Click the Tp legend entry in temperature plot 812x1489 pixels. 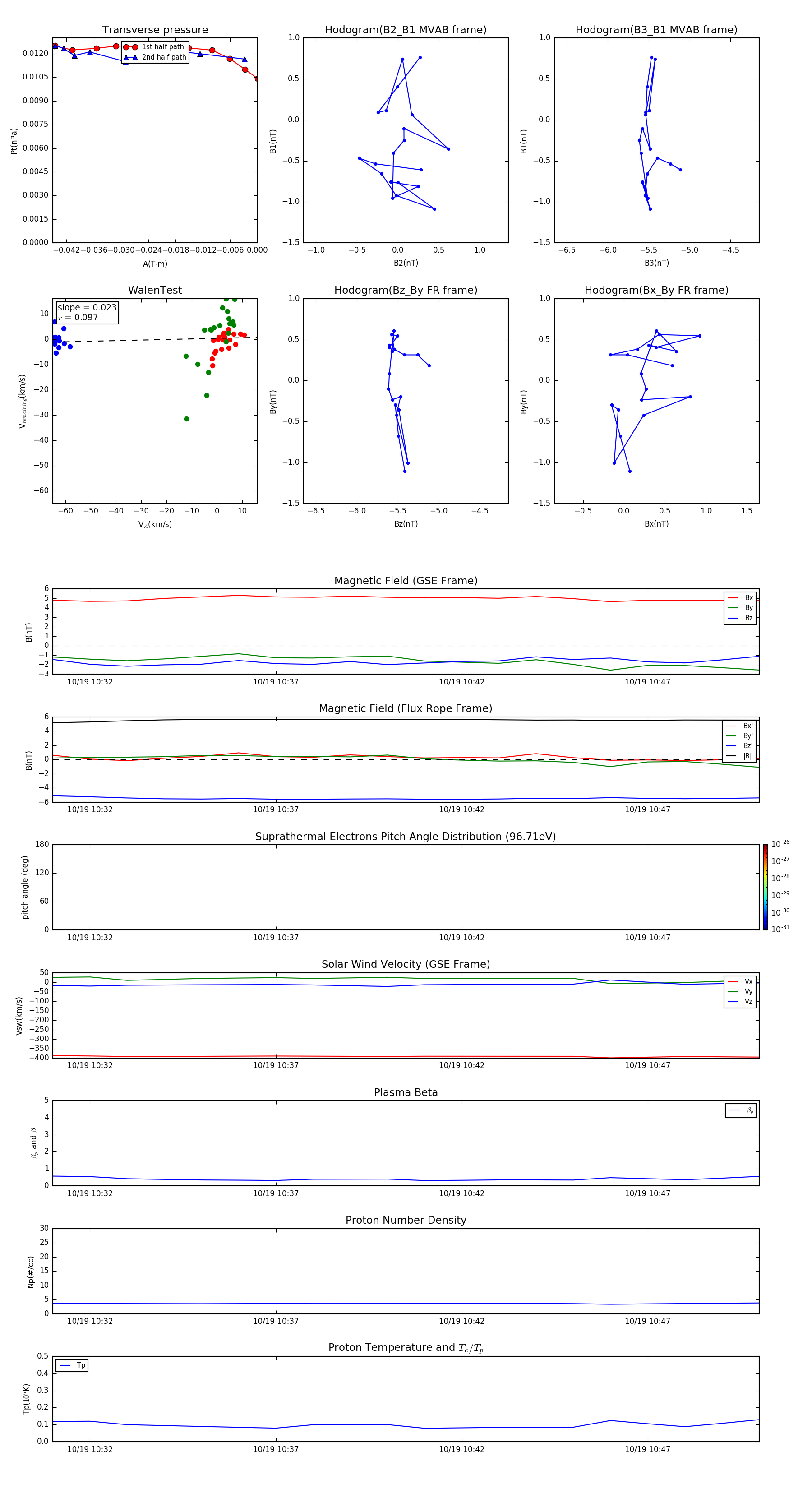coord(72,1365)
